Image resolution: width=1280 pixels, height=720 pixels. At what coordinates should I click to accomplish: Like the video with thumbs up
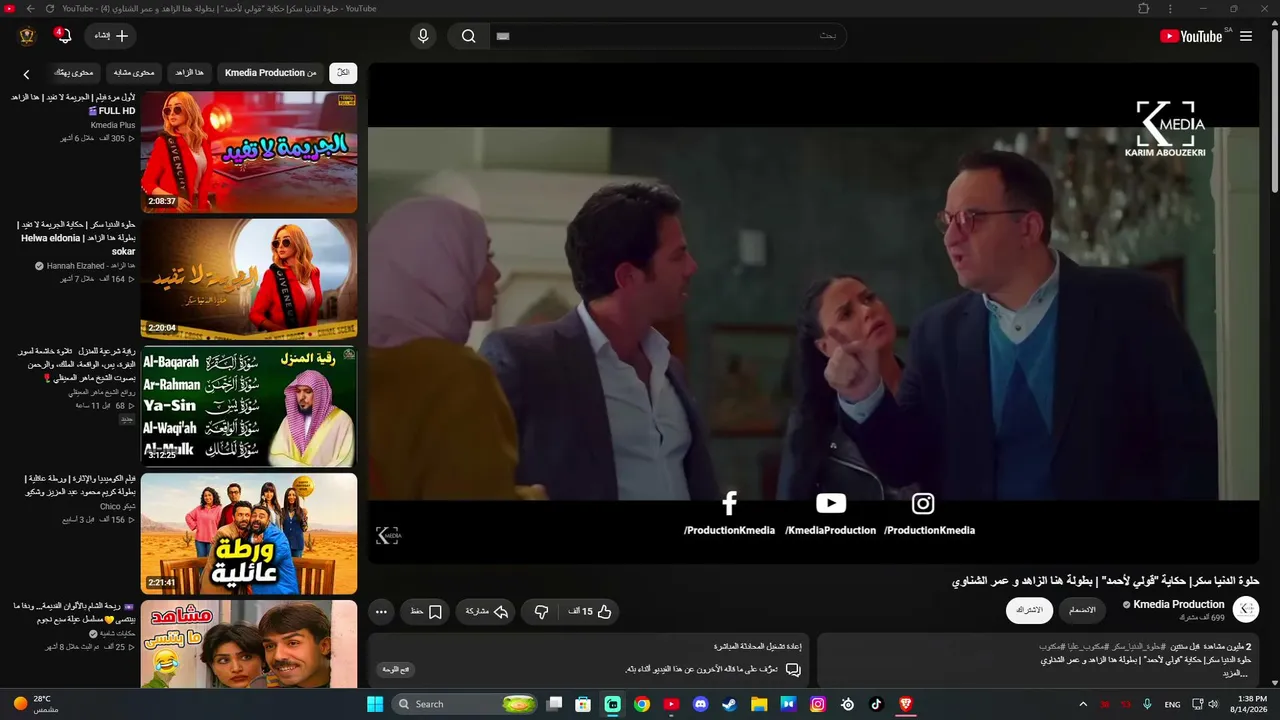591,612
